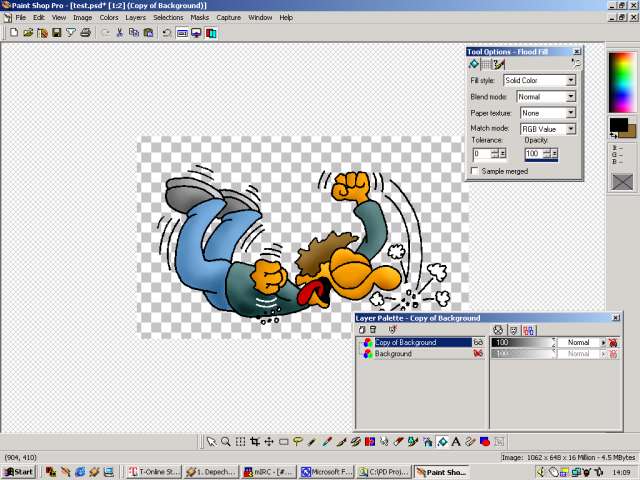Toggle transparency lock on Copy of Background layer
This screenshot has height=480, width=640.
(613, 342)
